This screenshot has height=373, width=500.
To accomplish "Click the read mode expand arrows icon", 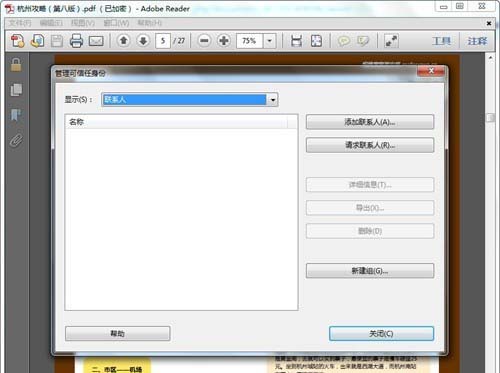I will (x=391, y=41).
